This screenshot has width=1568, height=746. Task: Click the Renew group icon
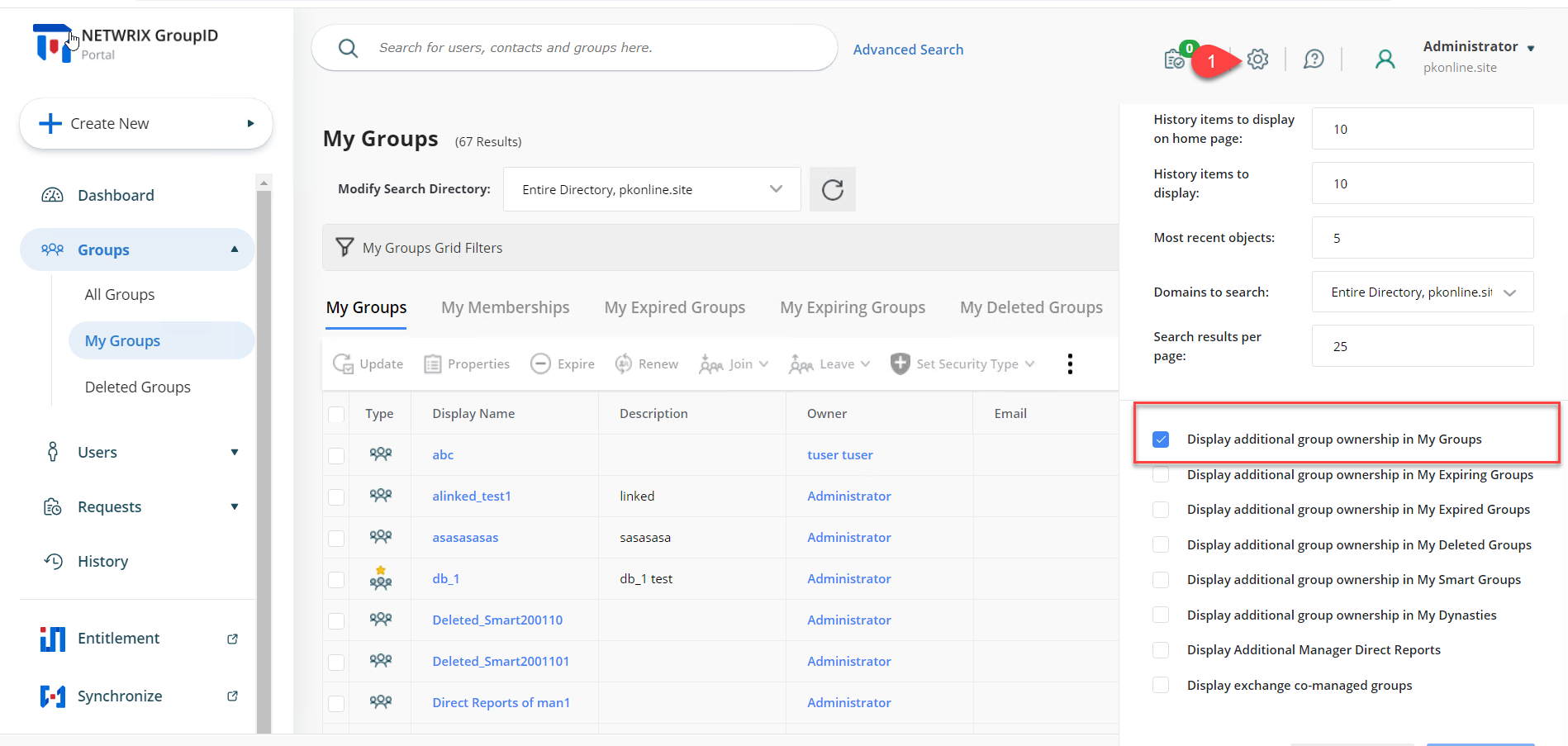(624, 363)
